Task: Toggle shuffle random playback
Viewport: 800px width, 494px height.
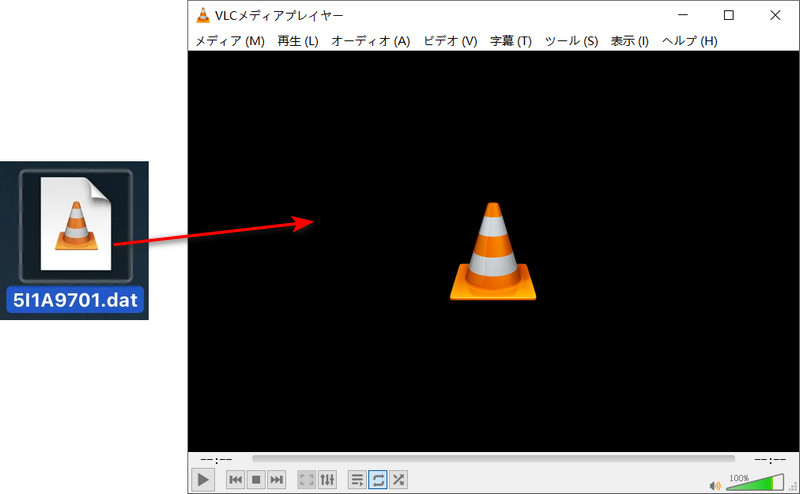Action: (398, 480)
